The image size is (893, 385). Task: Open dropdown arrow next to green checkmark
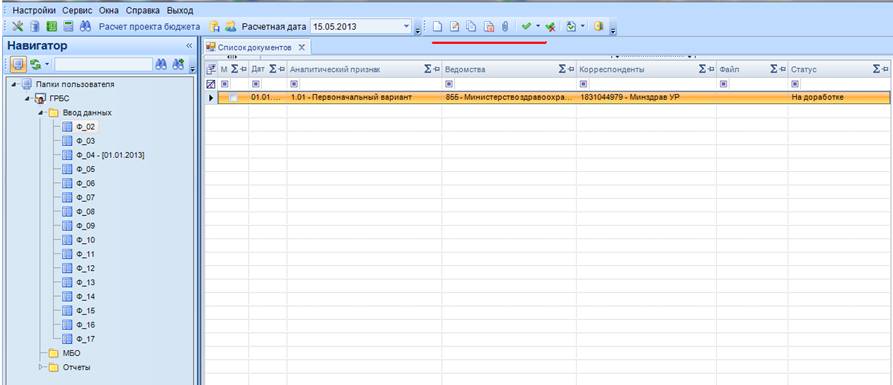click(537, 26)
